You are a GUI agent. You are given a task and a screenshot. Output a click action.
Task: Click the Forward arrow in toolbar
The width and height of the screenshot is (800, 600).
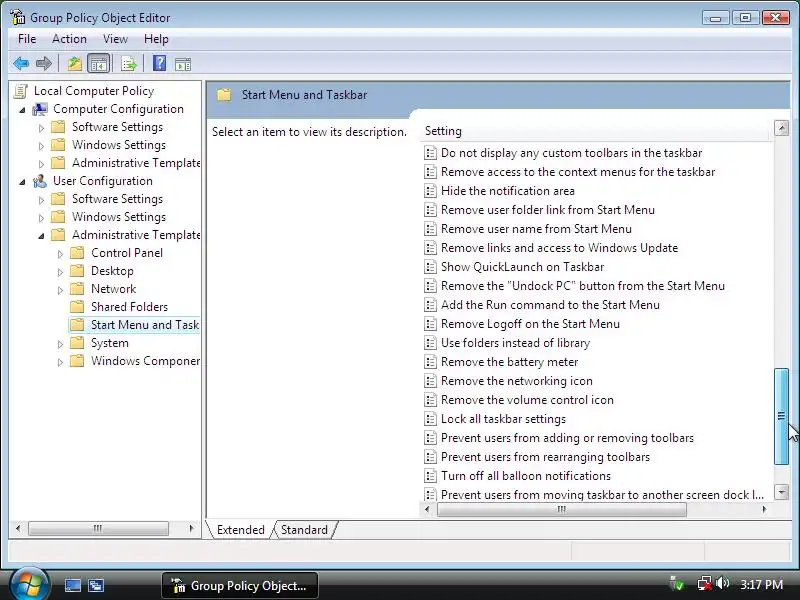(x=44, y=64)
